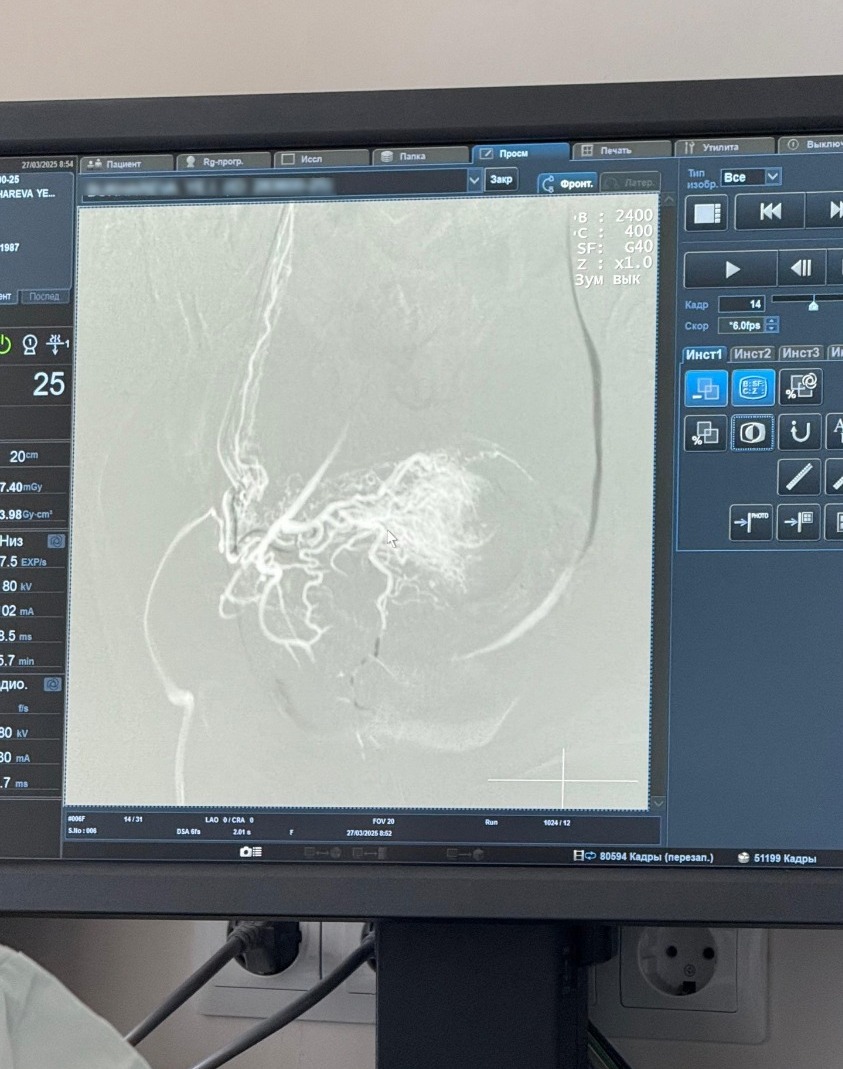This screenshot has height=1069, width=843.
Task: Click the send-to-grid layout icon
Action: [x=799, y=522]
